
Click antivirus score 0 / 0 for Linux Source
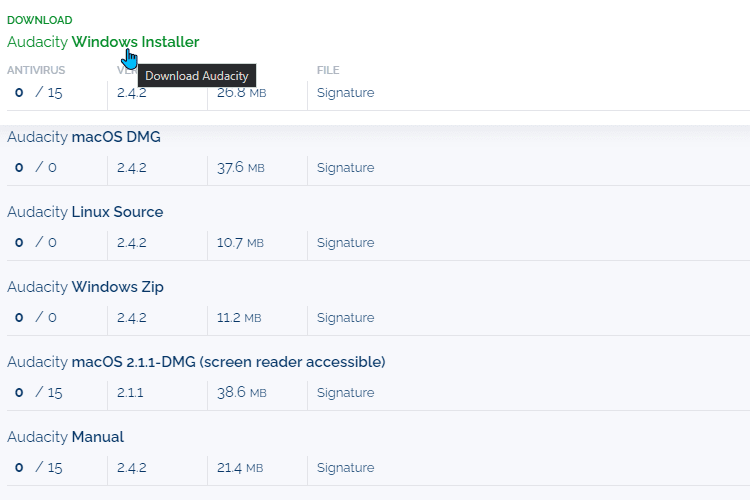pyautogui.click(x=36, y=243)
